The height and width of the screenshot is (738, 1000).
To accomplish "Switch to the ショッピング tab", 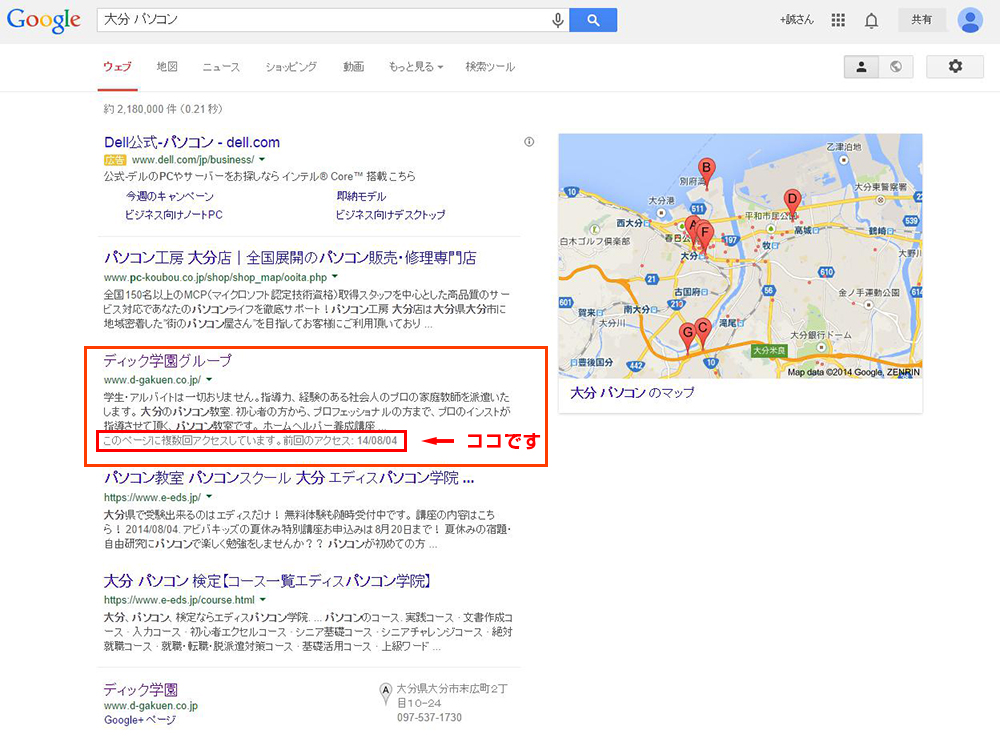I will [x=291, y=66].
